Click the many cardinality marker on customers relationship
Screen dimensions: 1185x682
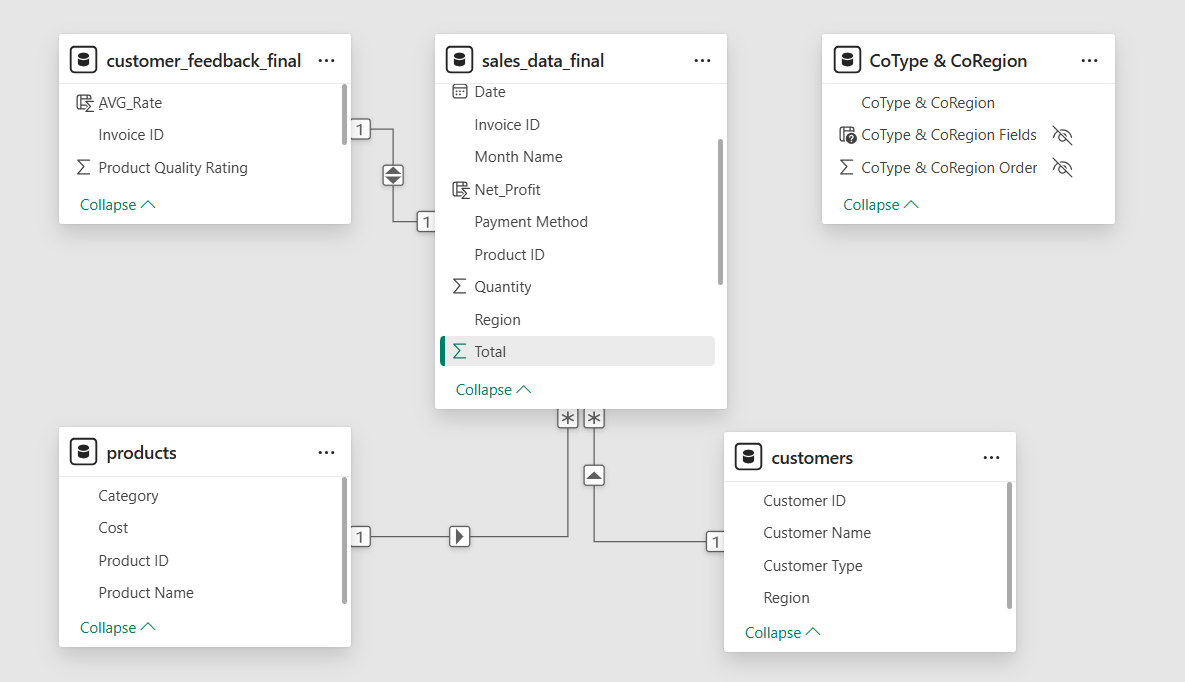coord(594,418)
